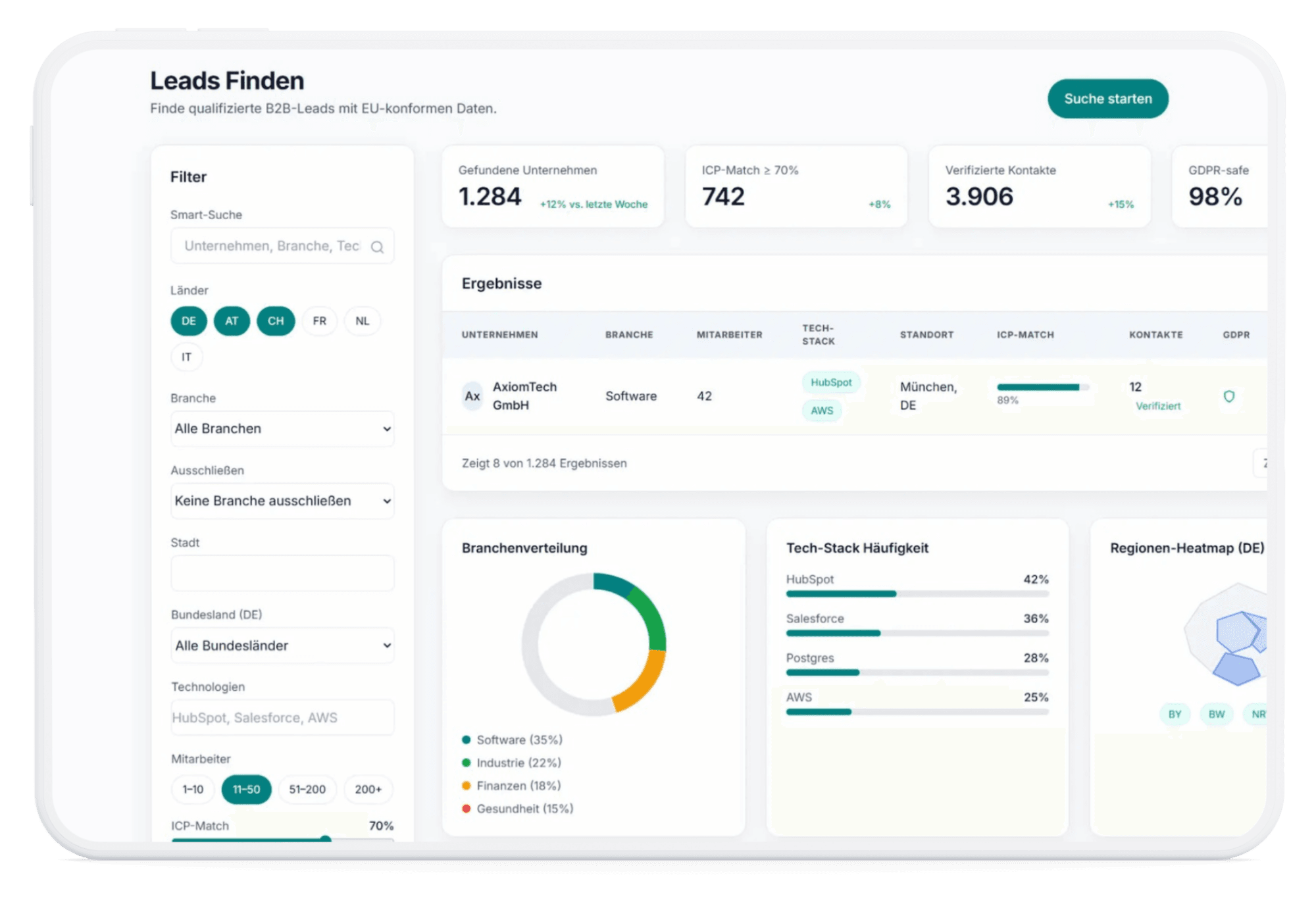This screenshot has height=908, width=1316.
Task: Click the AWS tech-stack tag for AxiomTech
Action: (822, 410)
